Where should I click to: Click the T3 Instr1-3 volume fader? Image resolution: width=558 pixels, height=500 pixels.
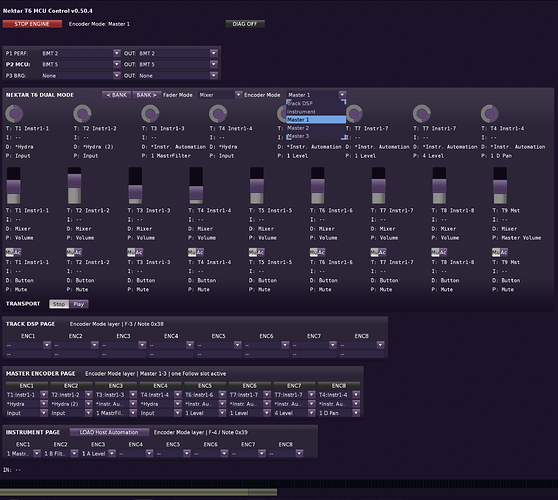click(x=135, y=185)
